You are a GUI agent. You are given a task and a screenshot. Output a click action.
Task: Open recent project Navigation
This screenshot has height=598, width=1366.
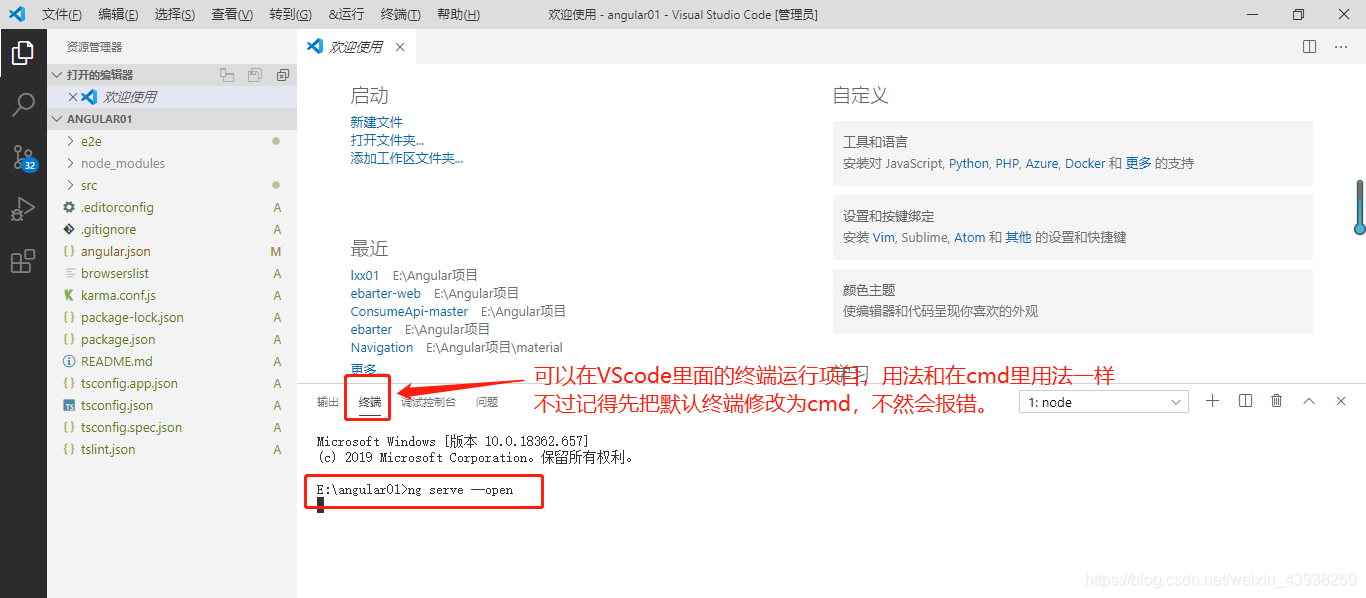click(x=382, y=347)
